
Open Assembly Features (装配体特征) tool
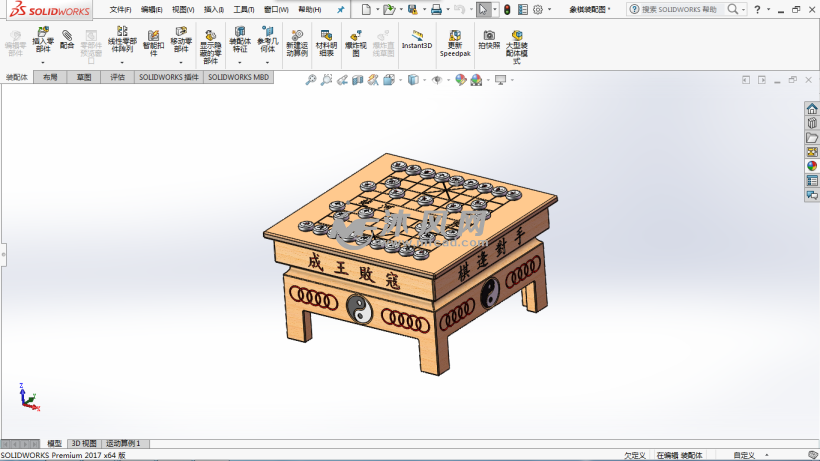pos(240,40)
